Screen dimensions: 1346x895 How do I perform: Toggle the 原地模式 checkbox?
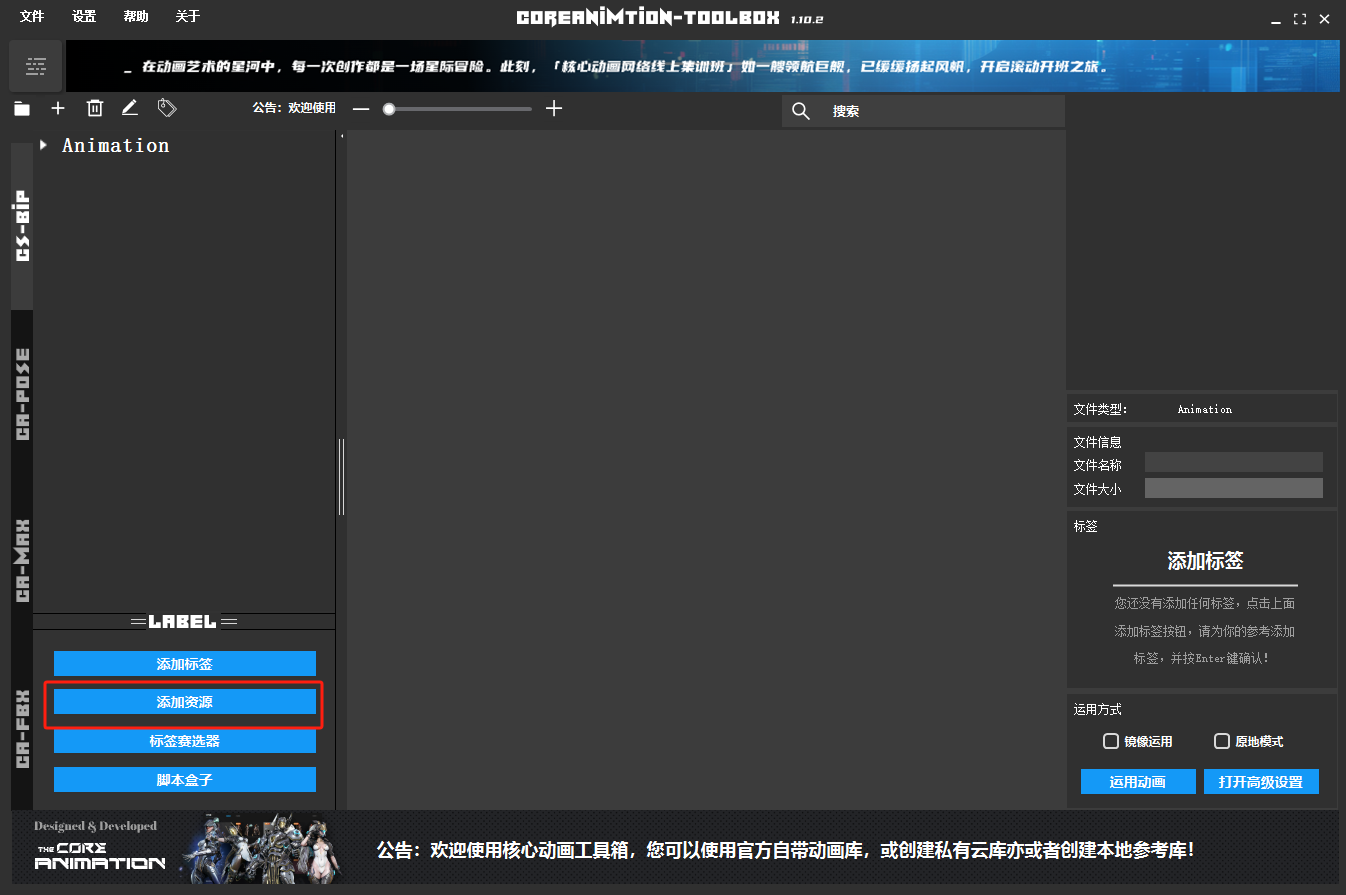pos(1221,741)
